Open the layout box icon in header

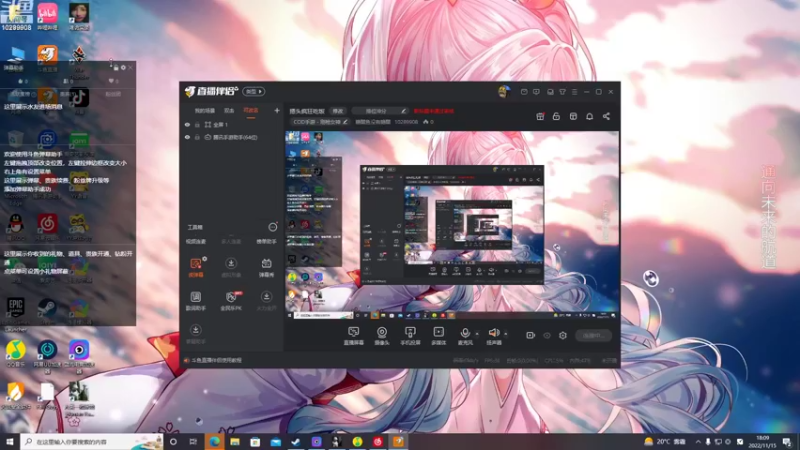573,116
